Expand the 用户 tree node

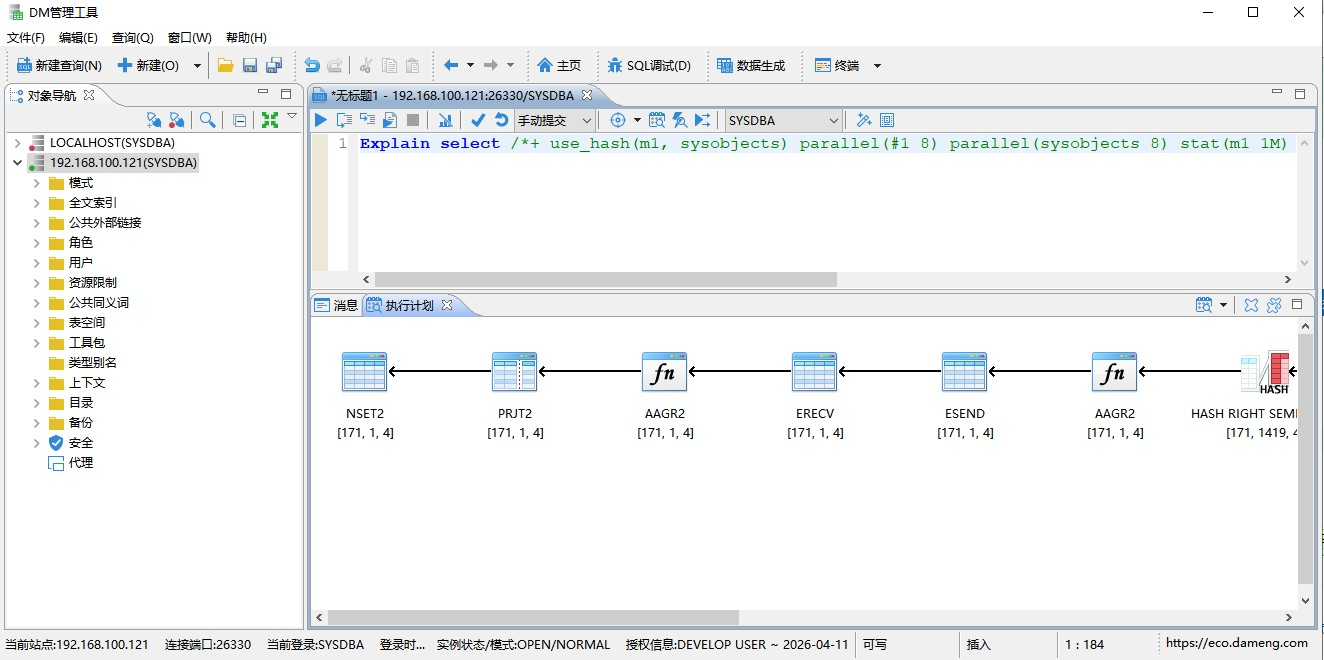coord(35,262)
